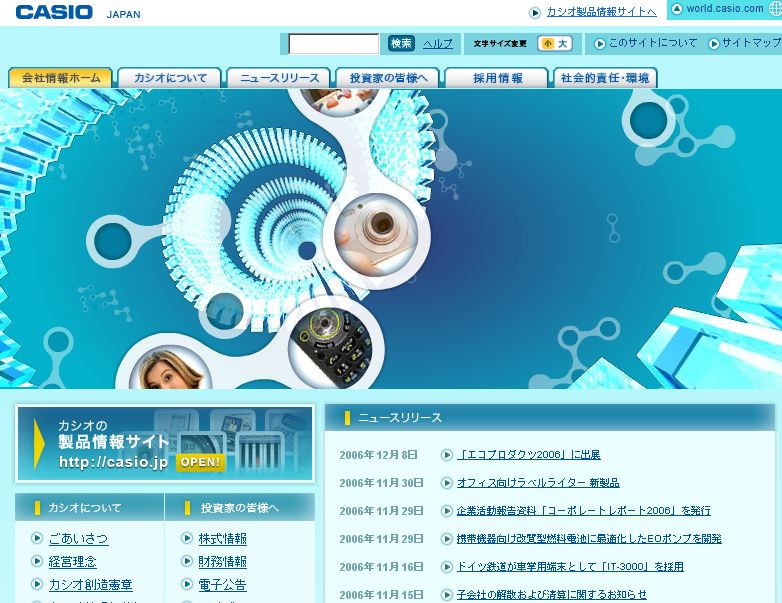Set text size to large 大
The width and height of the screenshot is (782, 603).
pos(563,44)
